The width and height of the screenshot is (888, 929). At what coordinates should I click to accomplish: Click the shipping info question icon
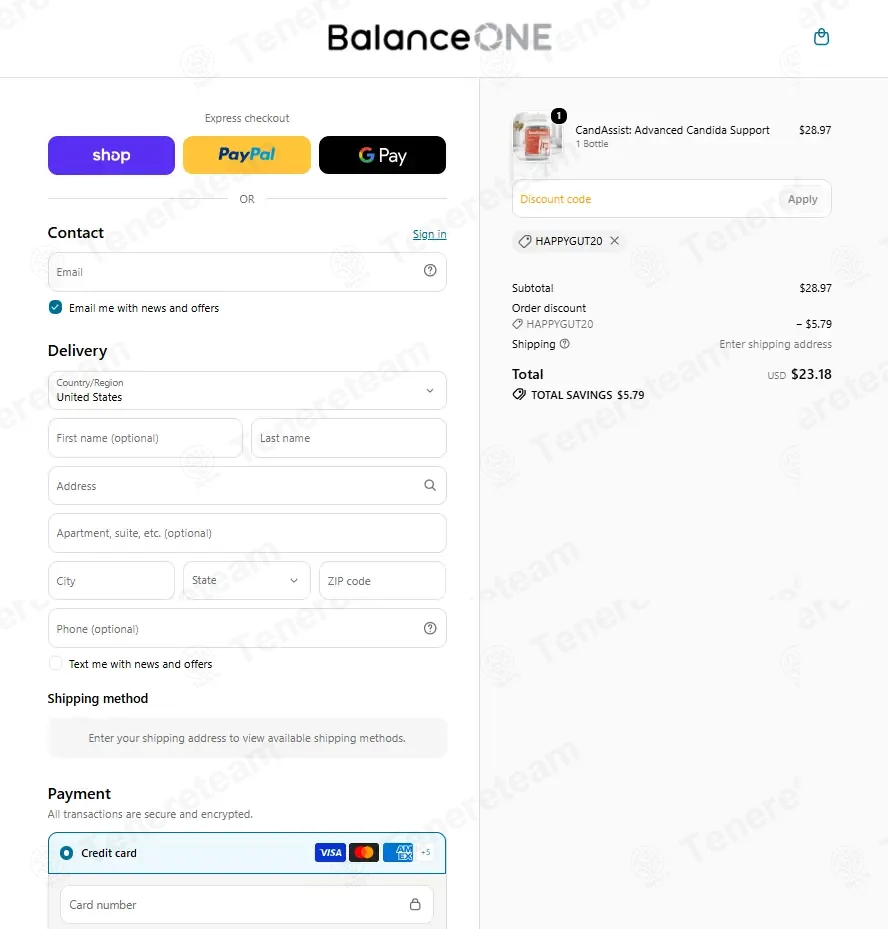click(x=565, y=344)
